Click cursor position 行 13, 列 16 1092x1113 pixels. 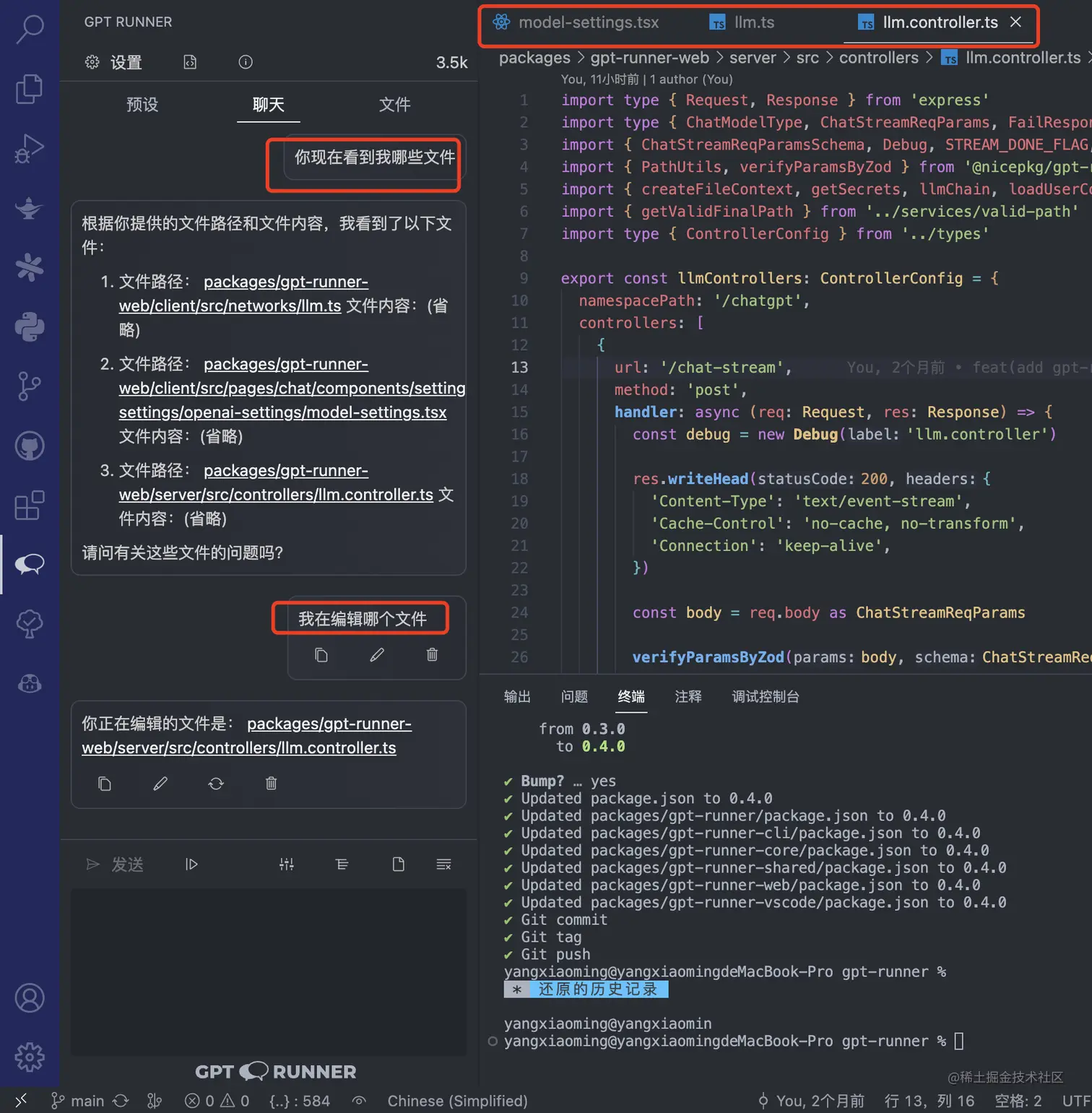point(929,1101)
